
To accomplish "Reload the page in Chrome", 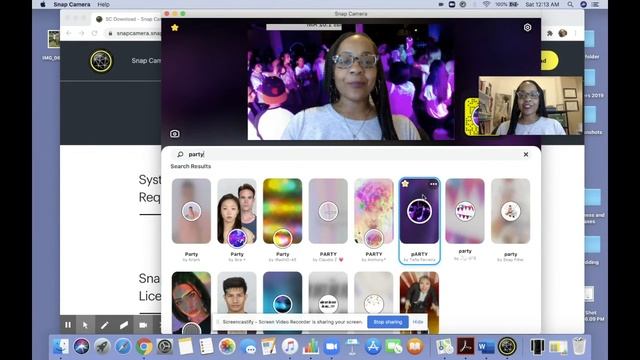I will (94, 33).
